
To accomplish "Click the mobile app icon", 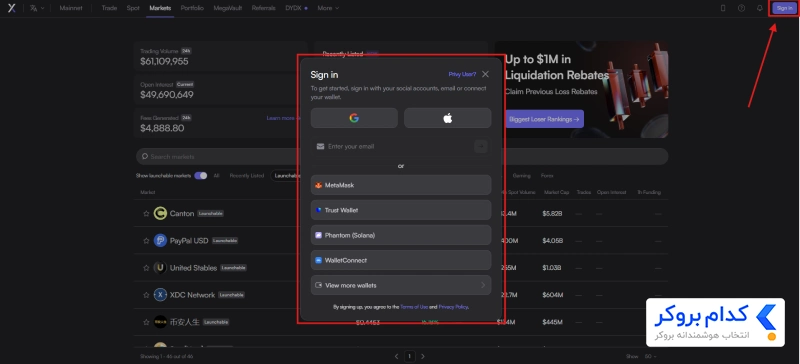I will [x=722, y=8].
